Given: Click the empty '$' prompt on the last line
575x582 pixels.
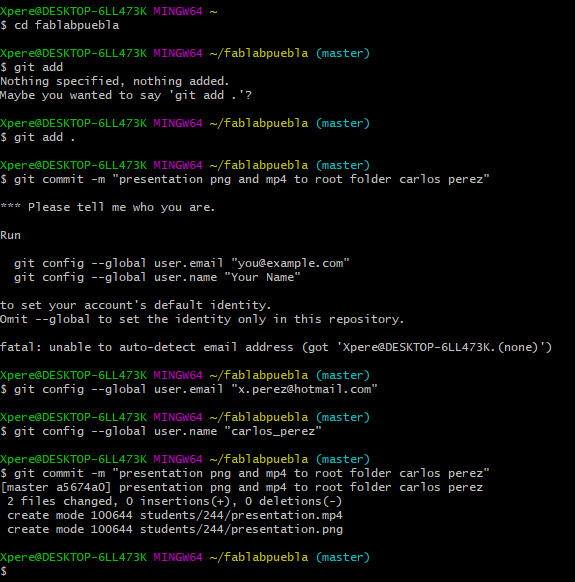Looking at the screenshot, I should click(x=4, y=571).
